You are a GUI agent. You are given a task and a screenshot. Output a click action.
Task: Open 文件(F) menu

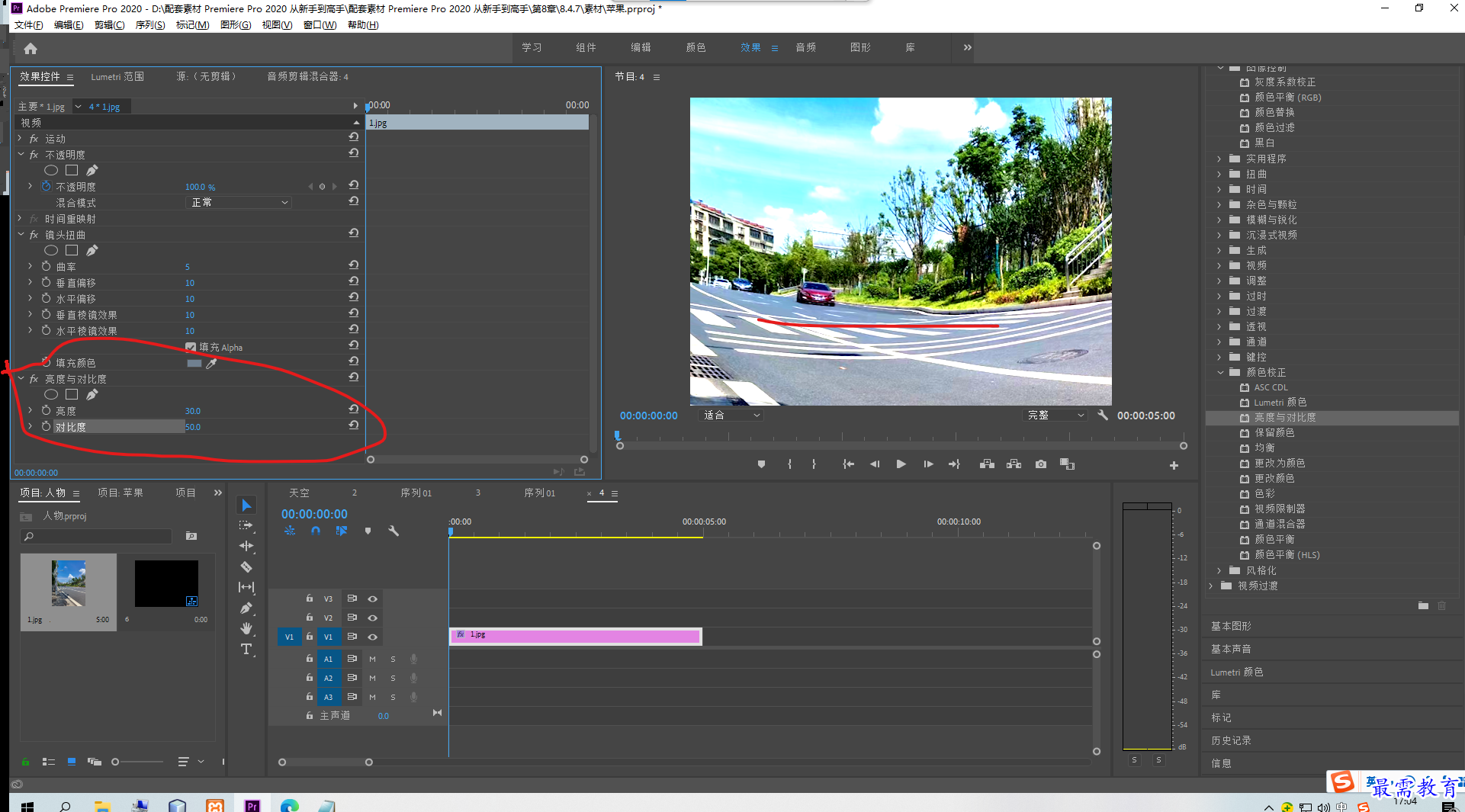coord(29,25)
